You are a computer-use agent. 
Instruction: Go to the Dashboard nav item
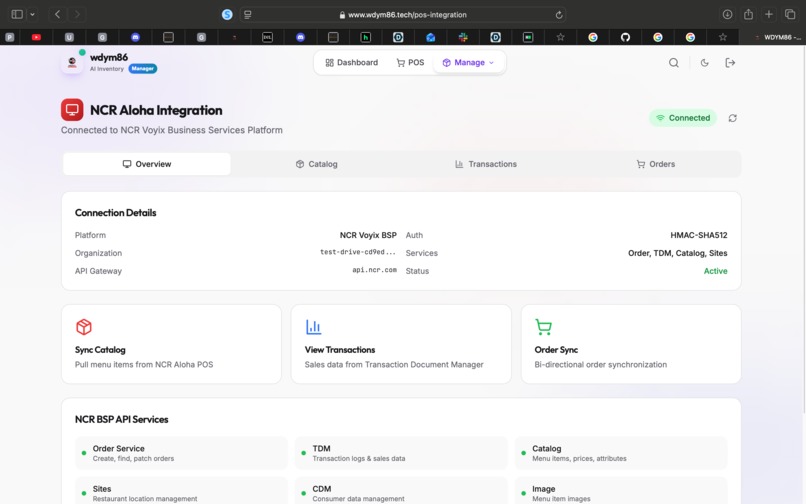(x=352, y=62)
